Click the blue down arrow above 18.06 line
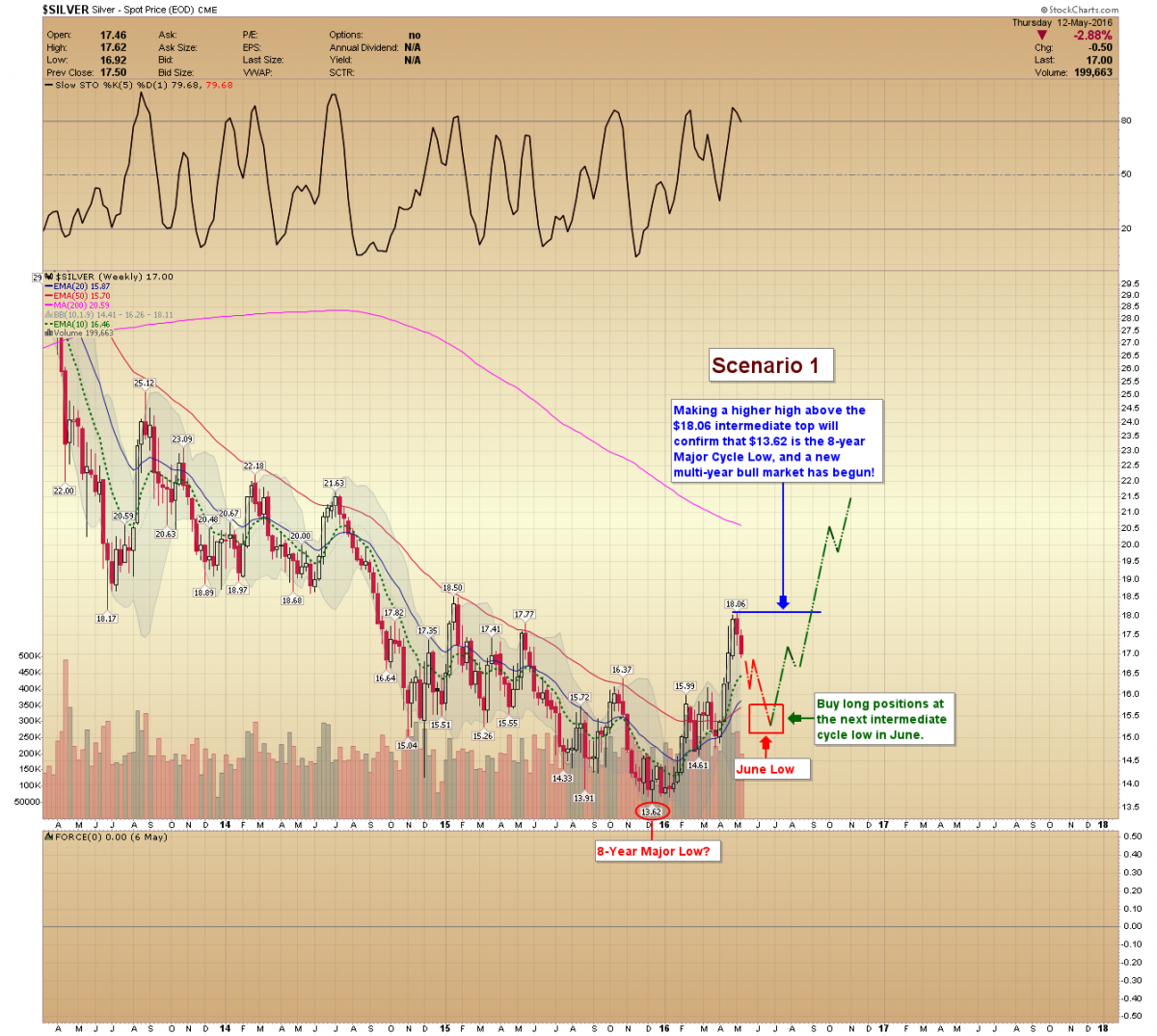This screenshot has width=1157, height=1036. pyautogui.click(x=783, y=601)
